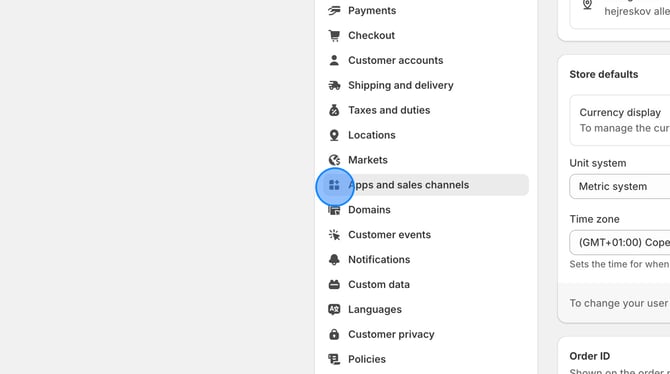The image size is (670, 374).
Task: Click the 'To change your user' note
Action: pyautogui.click(x=620, y=303)
